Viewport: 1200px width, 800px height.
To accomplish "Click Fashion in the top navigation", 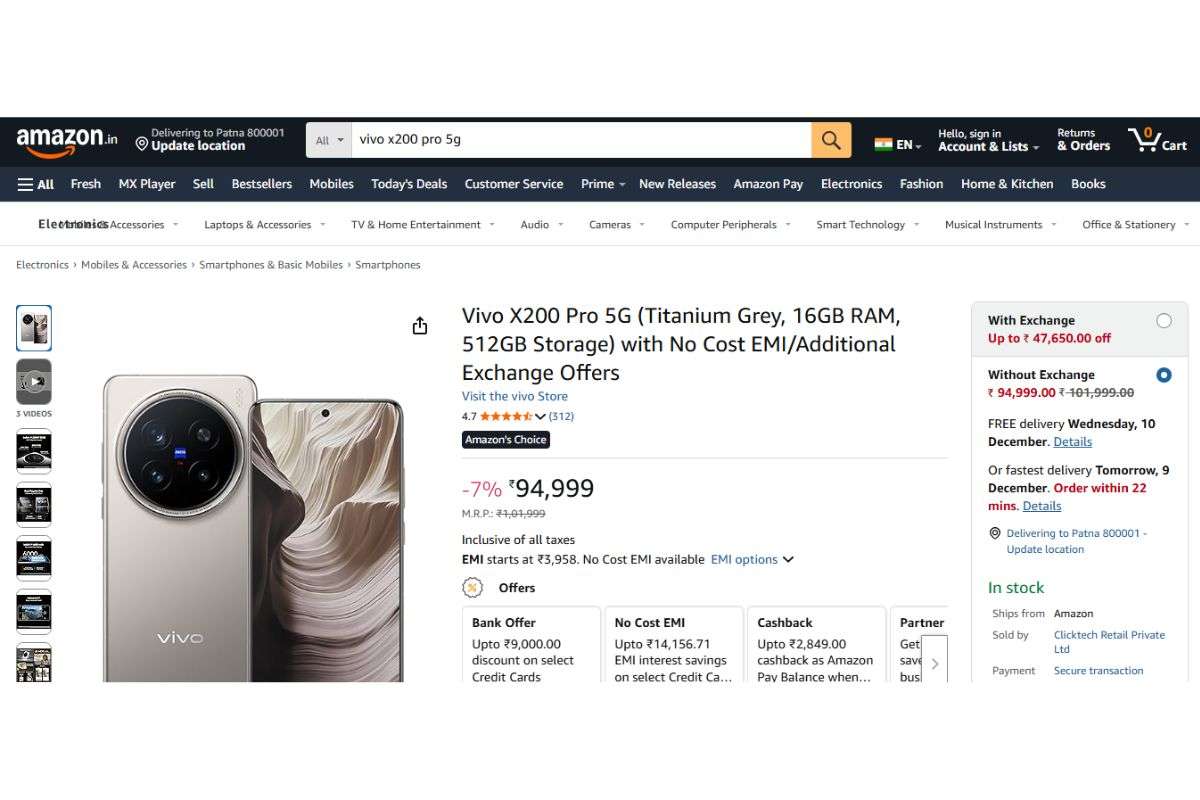I will [920, 184].
